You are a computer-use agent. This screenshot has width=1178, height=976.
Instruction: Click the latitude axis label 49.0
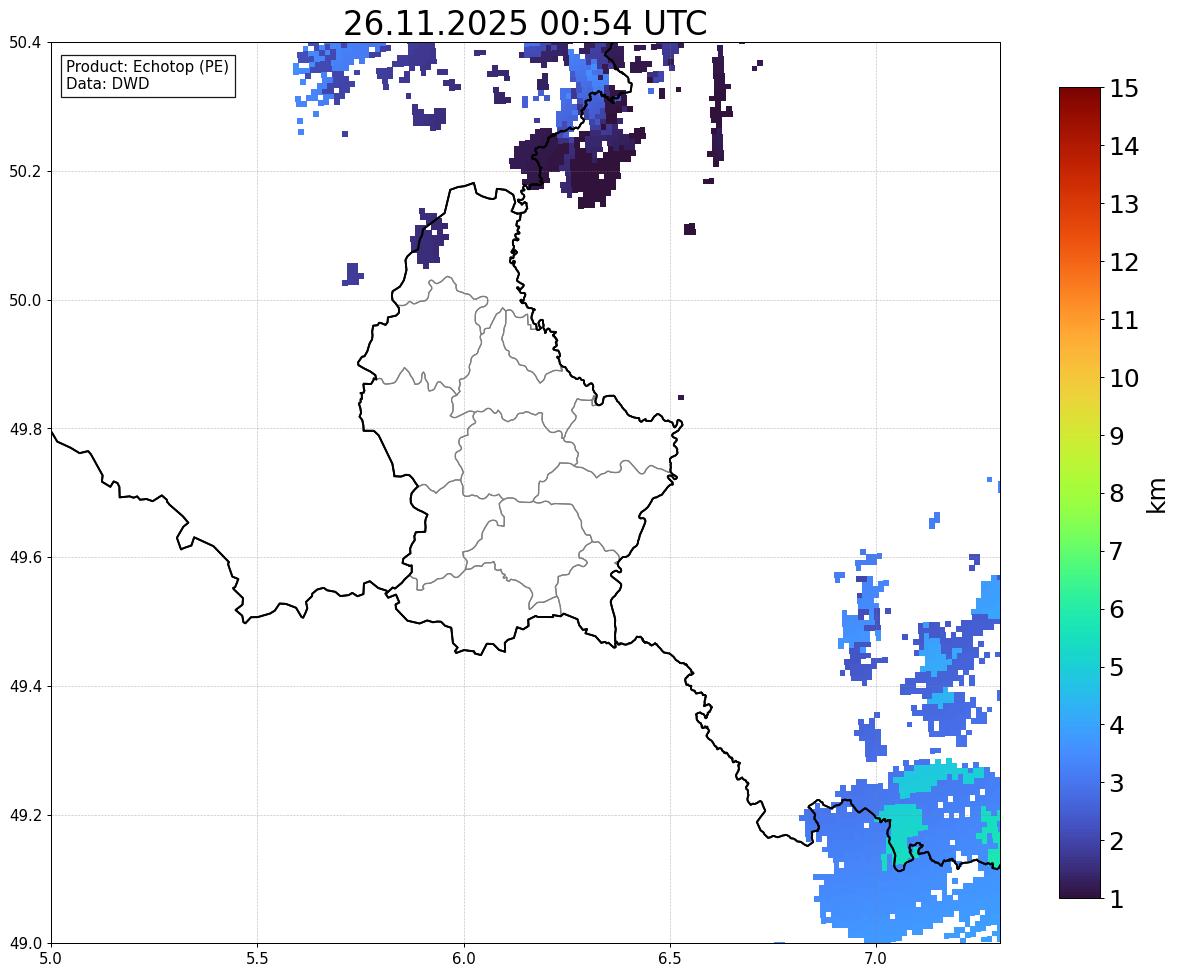tap(25, 944)
